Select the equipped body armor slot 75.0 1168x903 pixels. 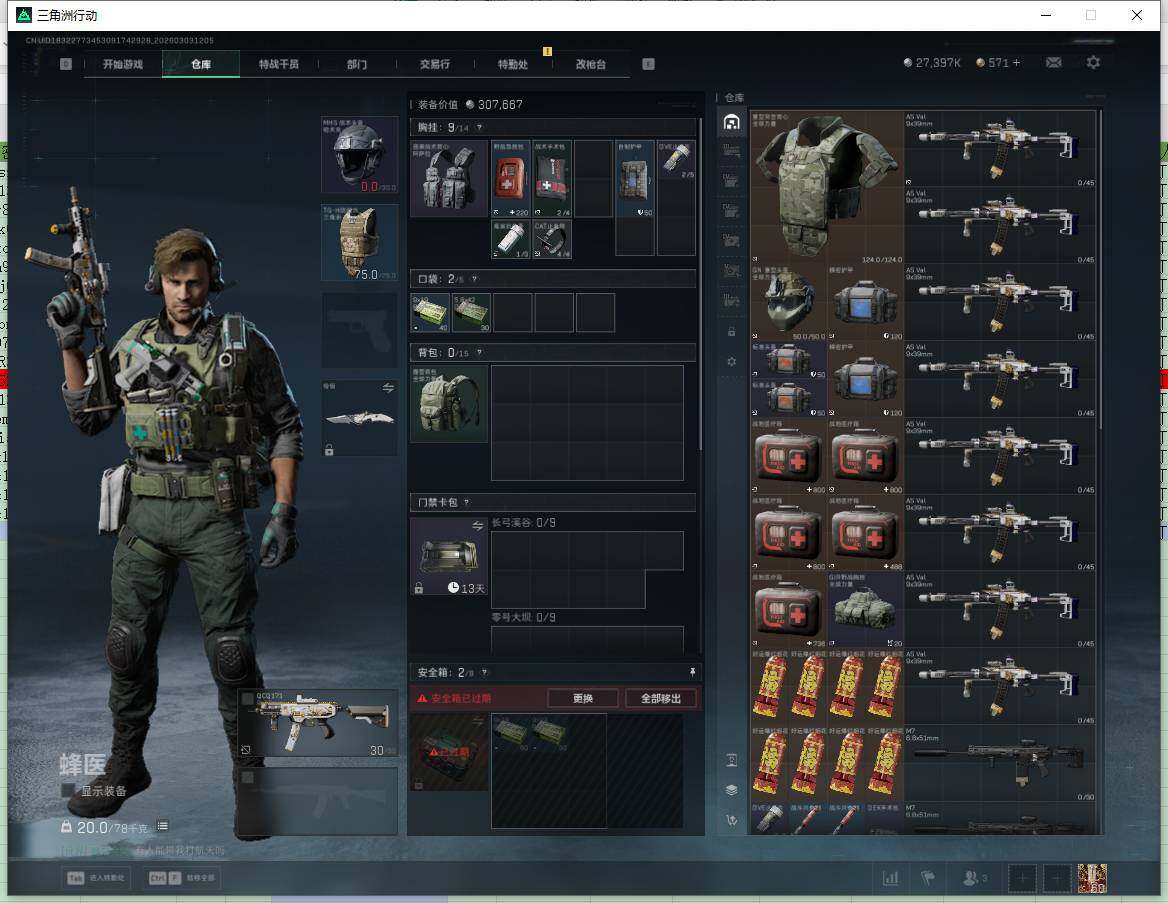coord(359,243)
